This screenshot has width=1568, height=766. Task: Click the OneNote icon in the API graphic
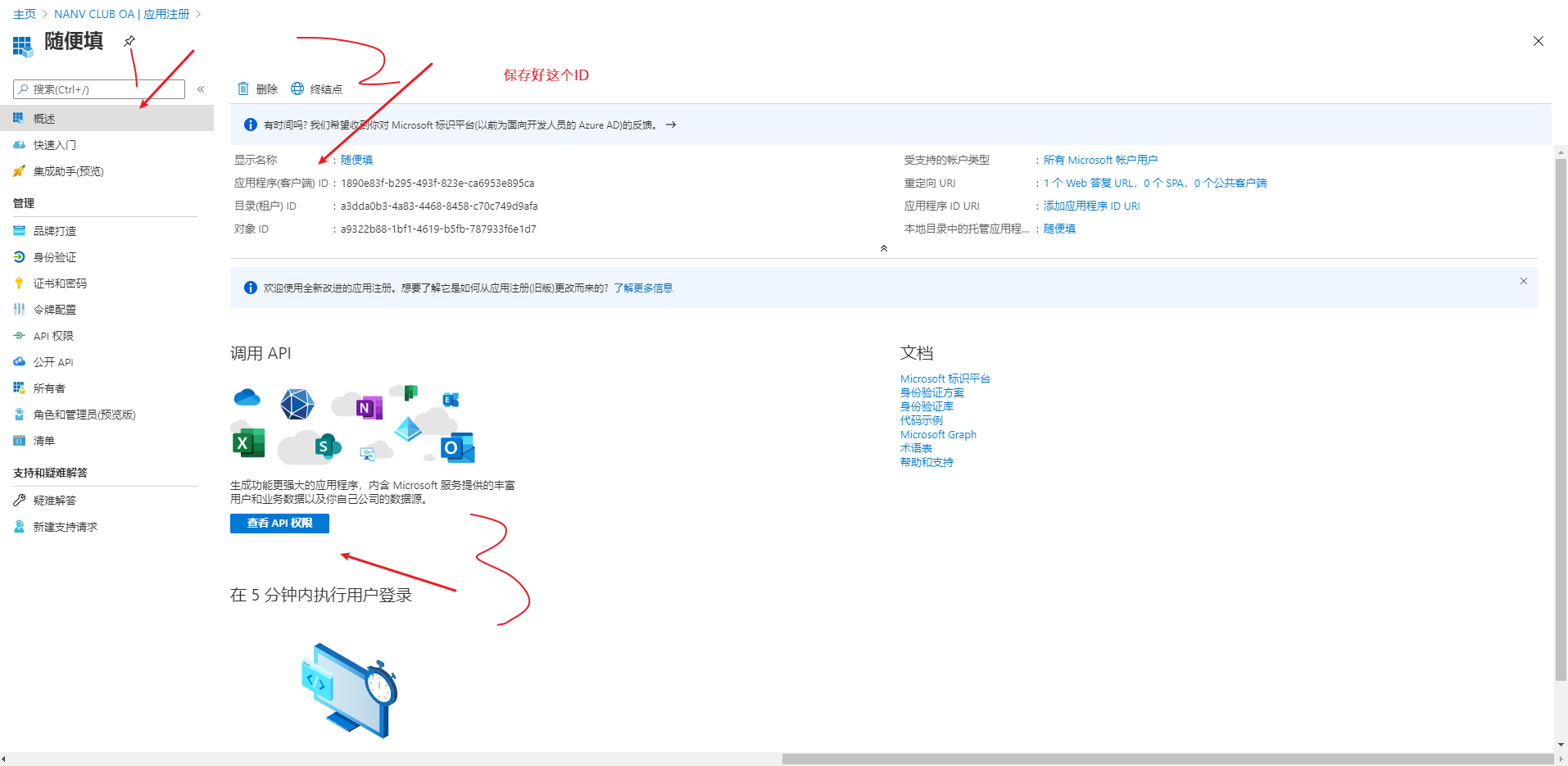(x=369, y=407)
